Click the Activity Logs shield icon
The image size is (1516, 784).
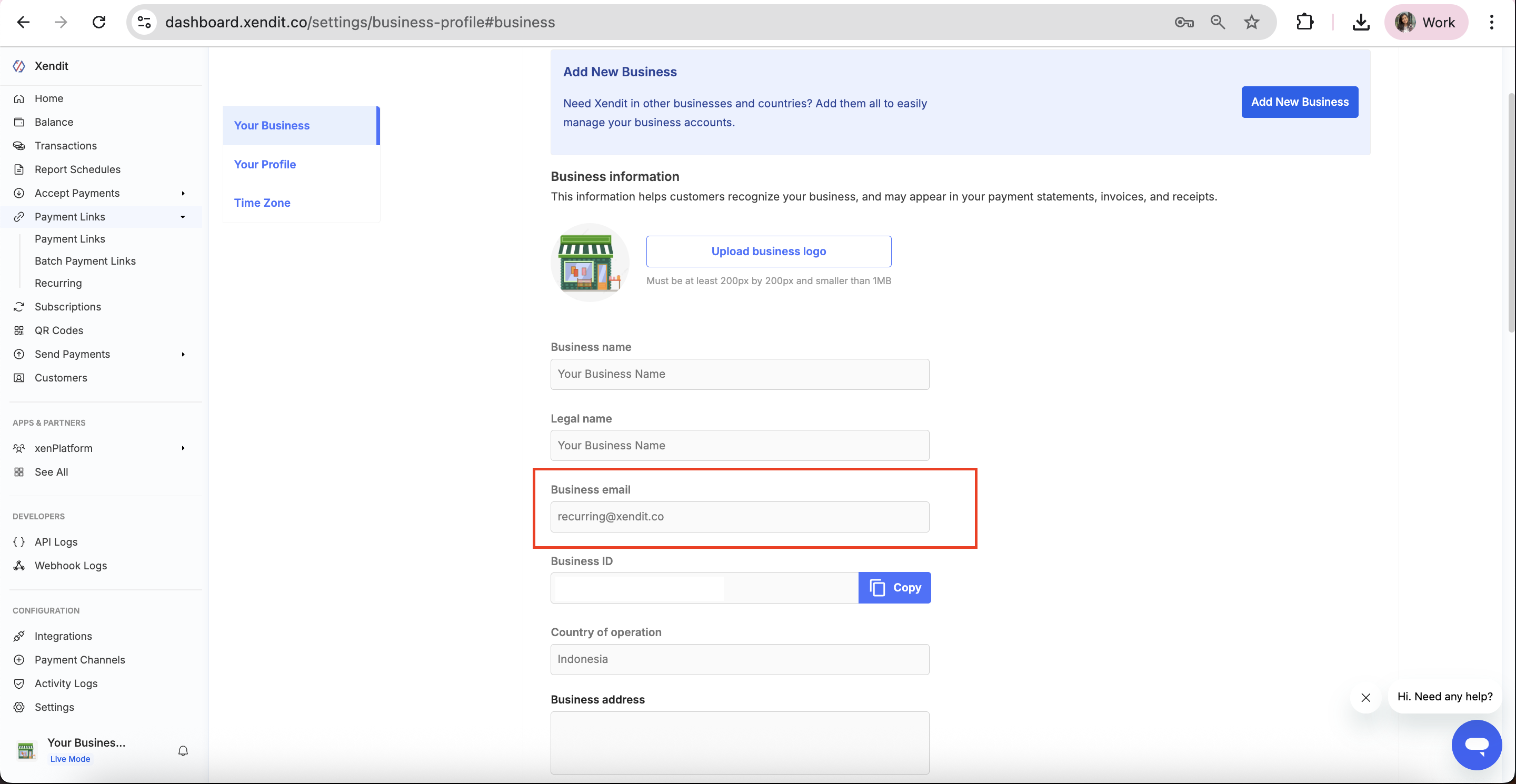click(x=19, y=684)
